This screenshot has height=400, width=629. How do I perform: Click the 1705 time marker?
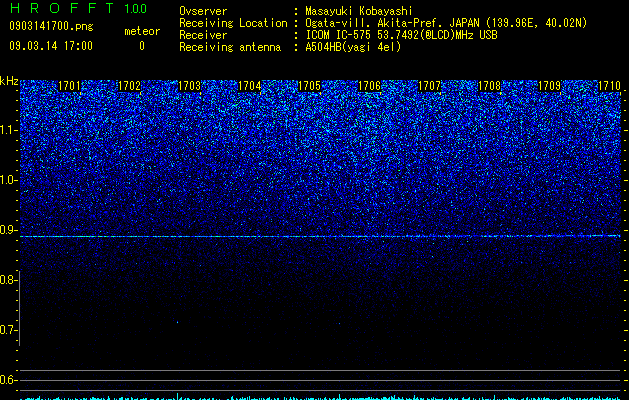tap(309, 86)
